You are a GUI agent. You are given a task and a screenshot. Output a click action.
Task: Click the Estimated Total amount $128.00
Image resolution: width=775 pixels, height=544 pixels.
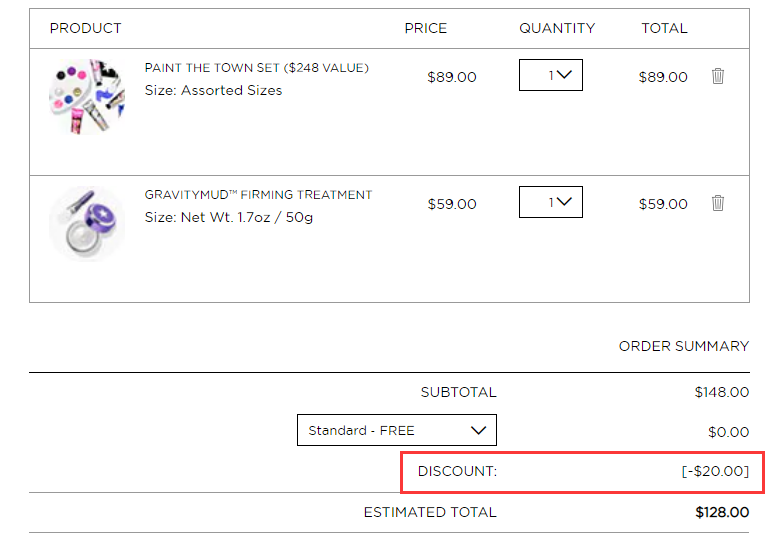[x=722, y=512]
